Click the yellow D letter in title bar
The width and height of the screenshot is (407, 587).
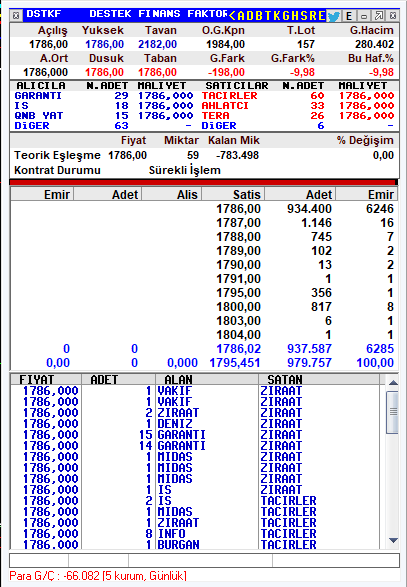[x=250, y=15]
